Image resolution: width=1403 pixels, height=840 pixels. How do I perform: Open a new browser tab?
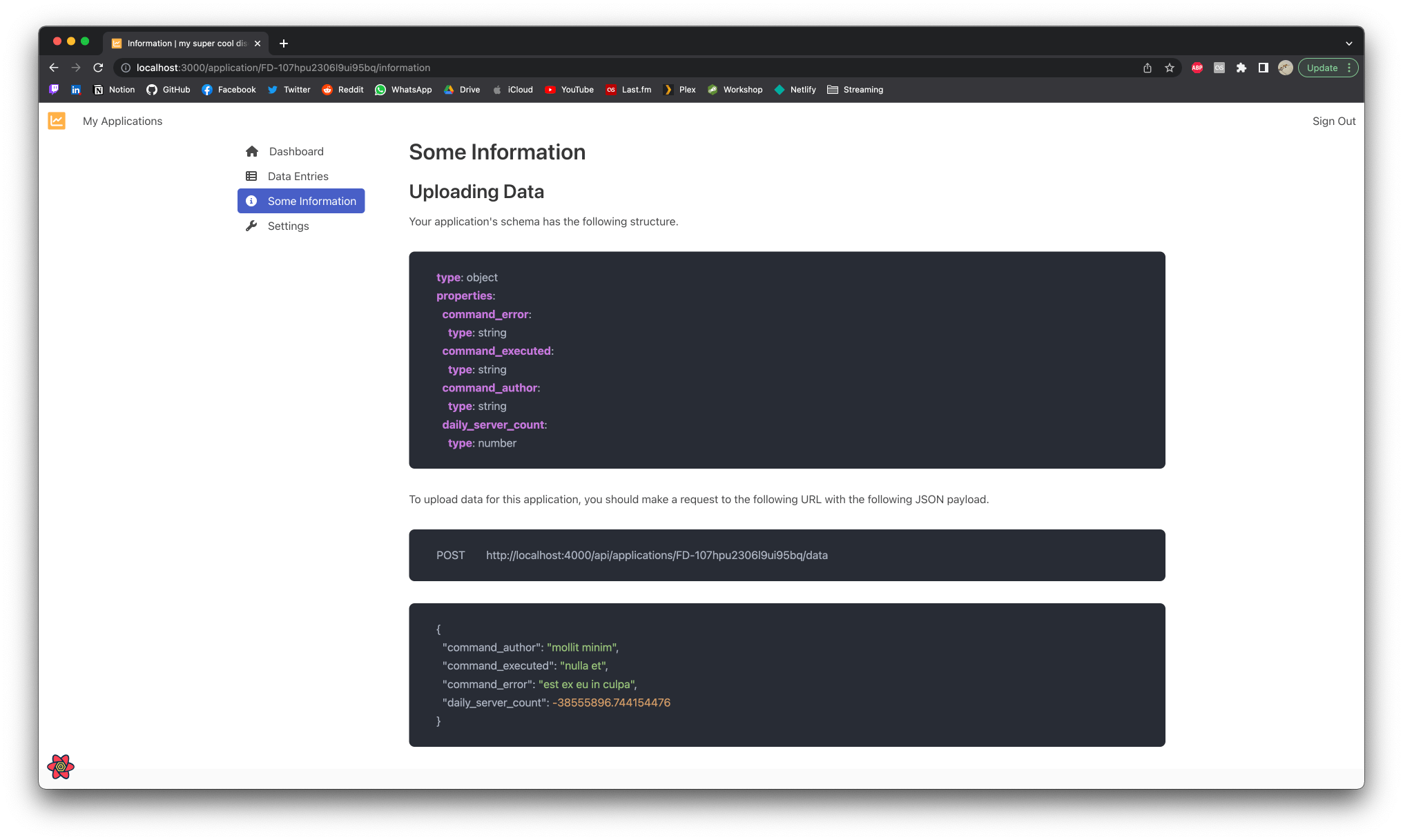(284, 43)
